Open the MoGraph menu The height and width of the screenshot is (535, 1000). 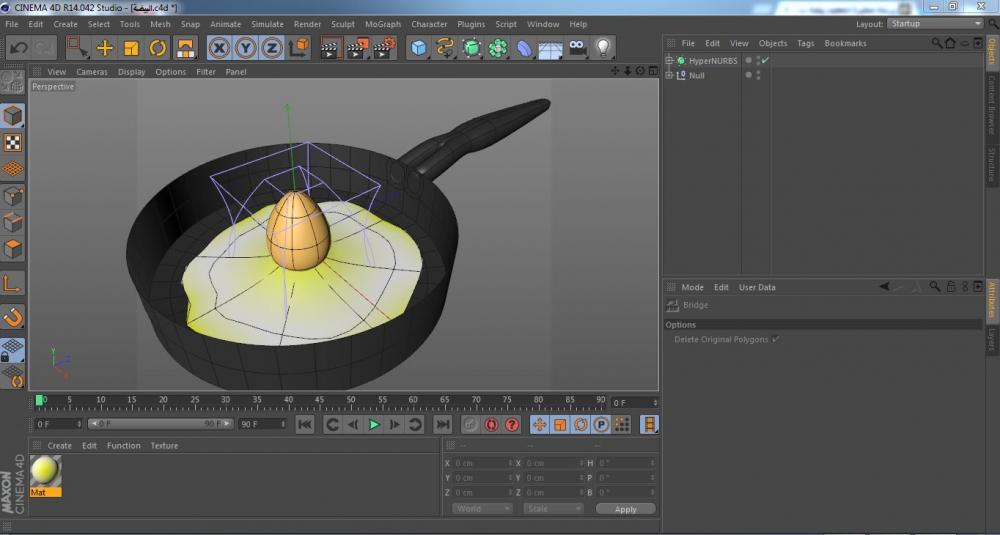click(x=383, y=24)
